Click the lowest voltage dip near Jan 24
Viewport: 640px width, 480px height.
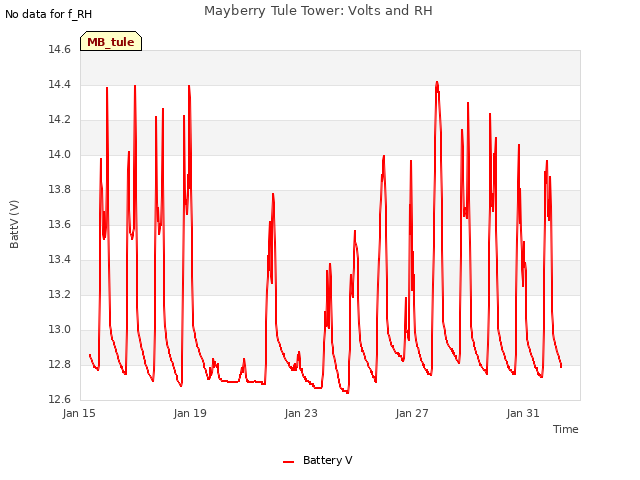click(x=347, y=393)
